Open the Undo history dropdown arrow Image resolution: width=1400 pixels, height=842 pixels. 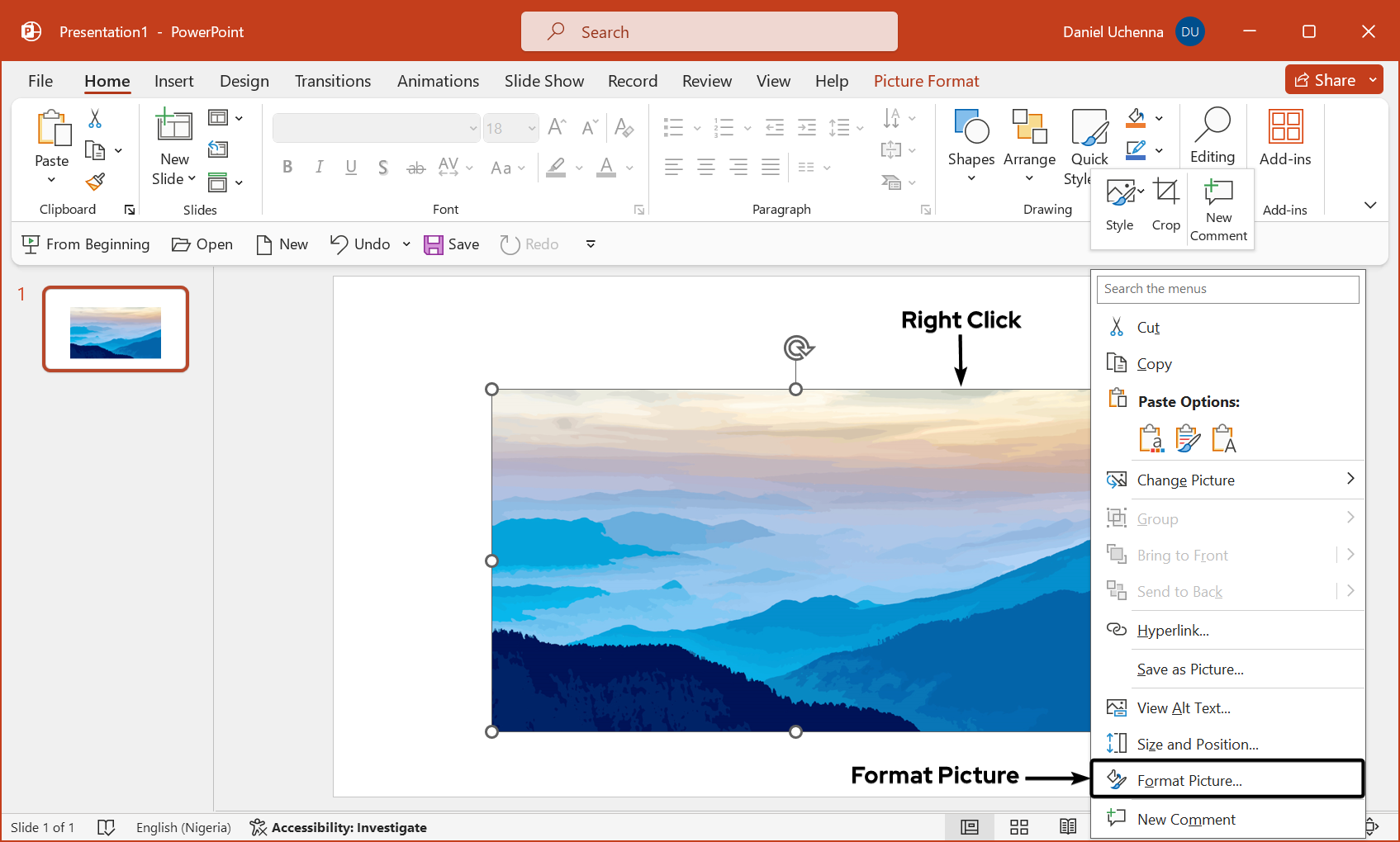pos(406,244)
